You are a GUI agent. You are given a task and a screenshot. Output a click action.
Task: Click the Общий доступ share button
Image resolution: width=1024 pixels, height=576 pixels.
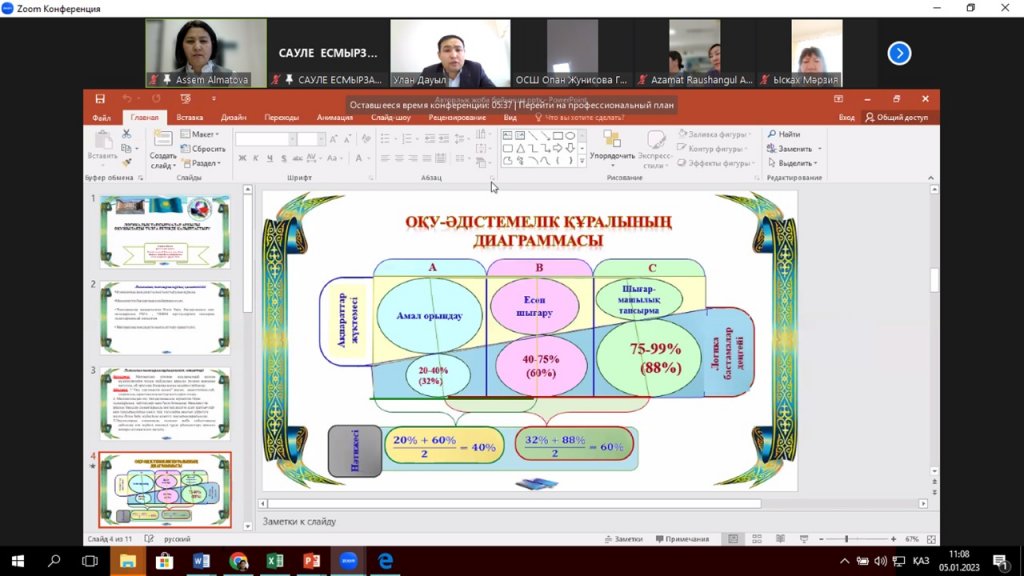[x=897, y=118]
